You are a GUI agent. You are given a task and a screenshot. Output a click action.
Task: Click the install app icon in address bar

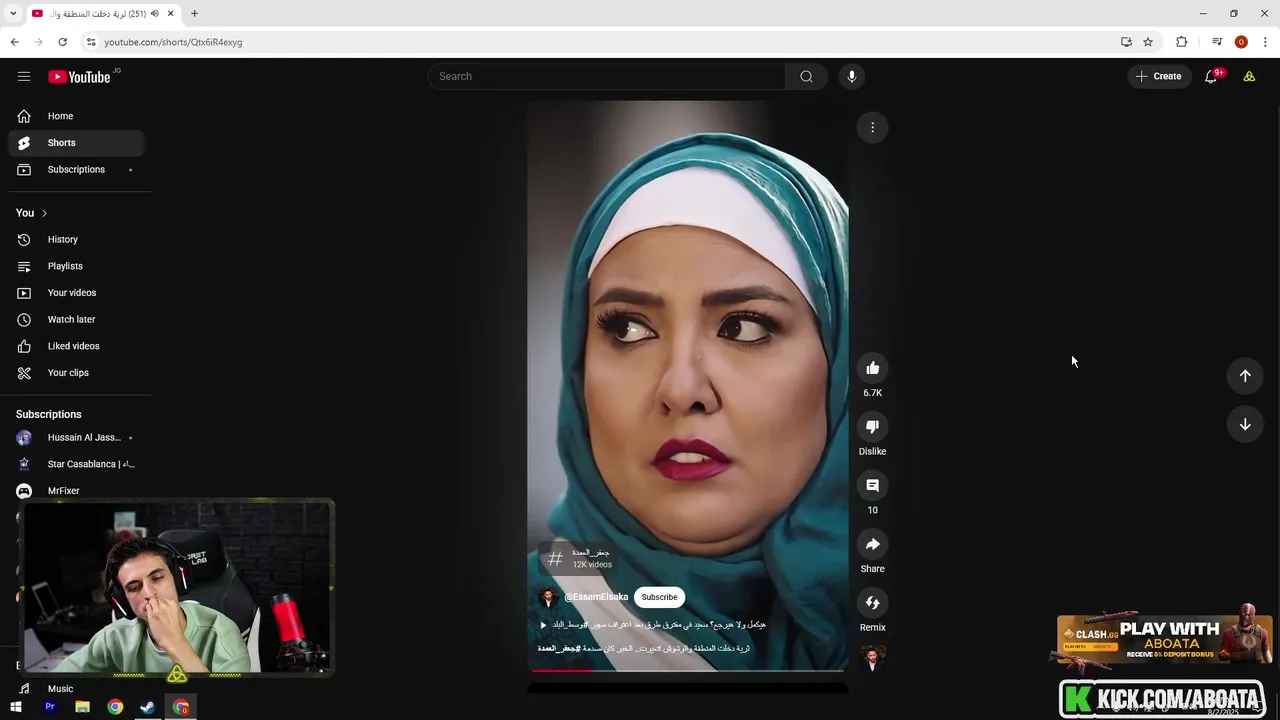tap(1126, 42)
